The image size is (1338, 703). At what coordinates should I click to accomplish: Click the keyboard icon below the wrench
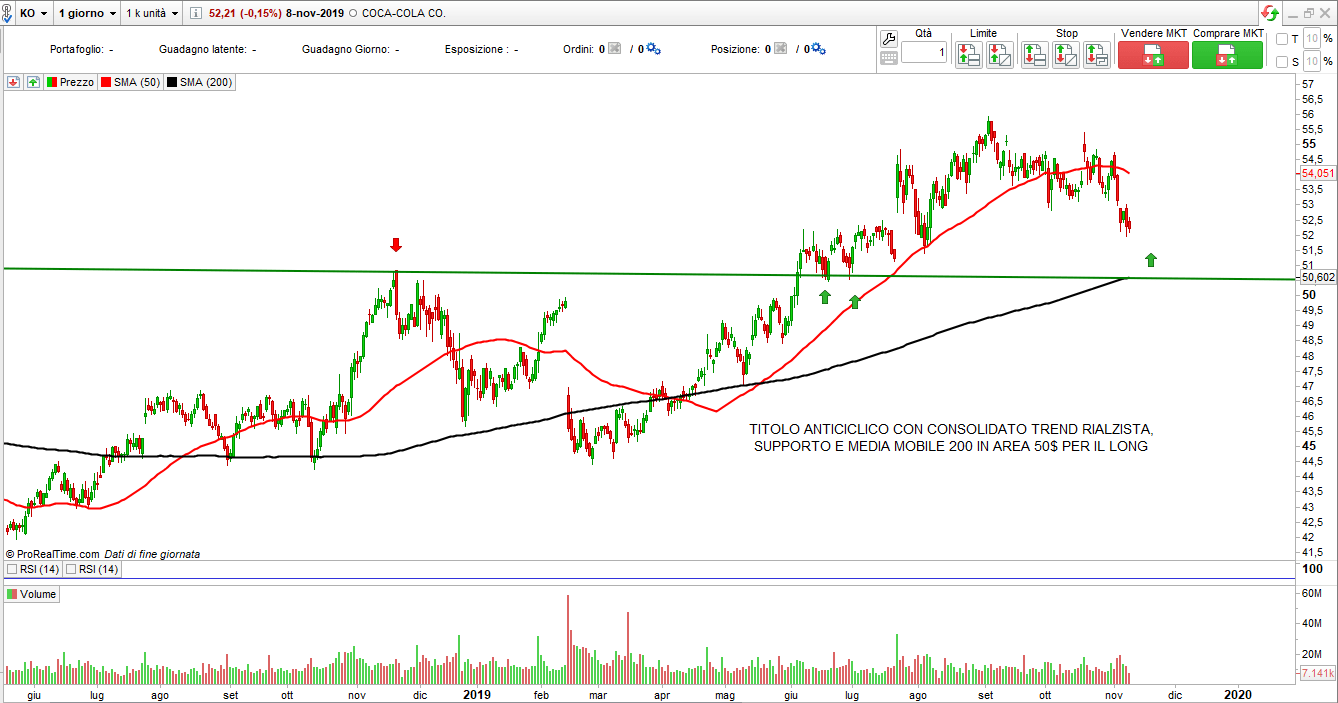point(889,58)
